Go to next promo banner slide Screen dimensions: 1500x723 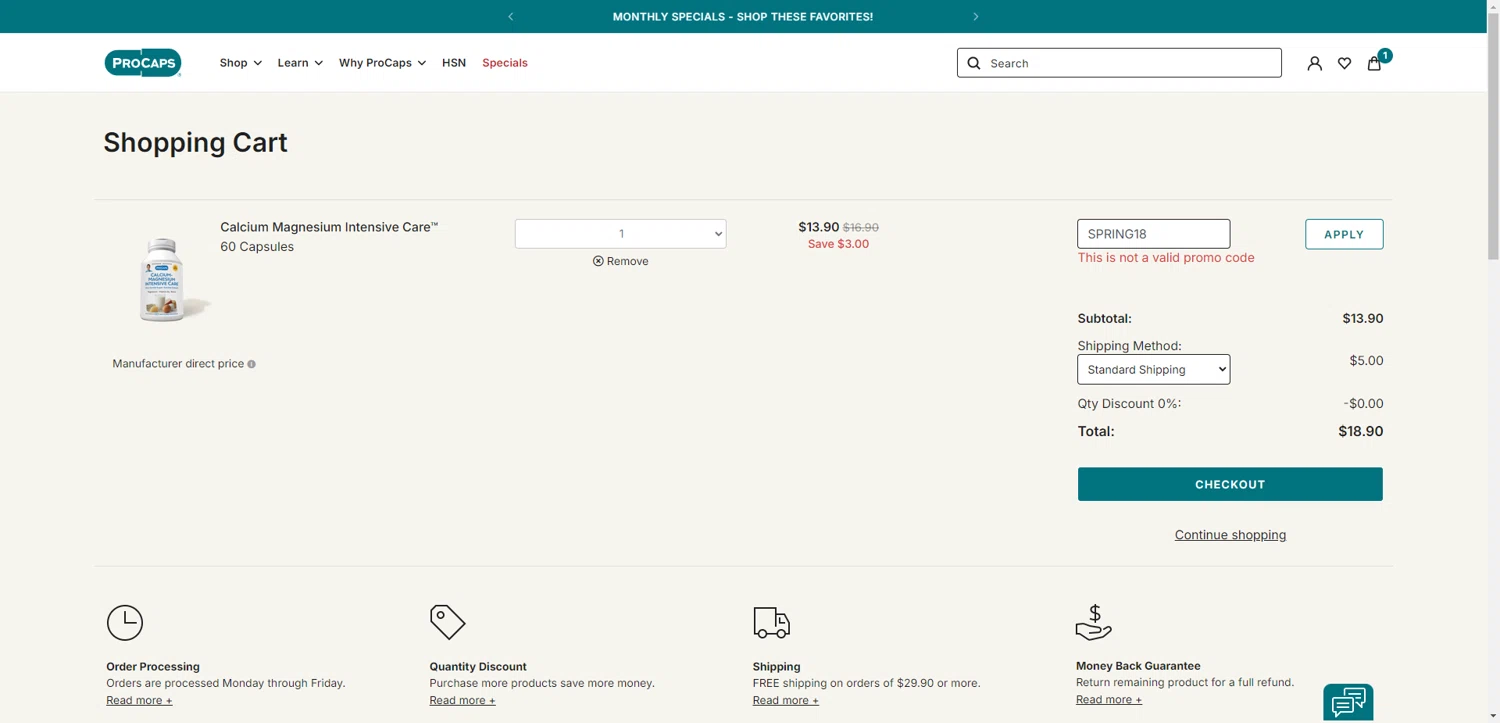pos(976,17)
